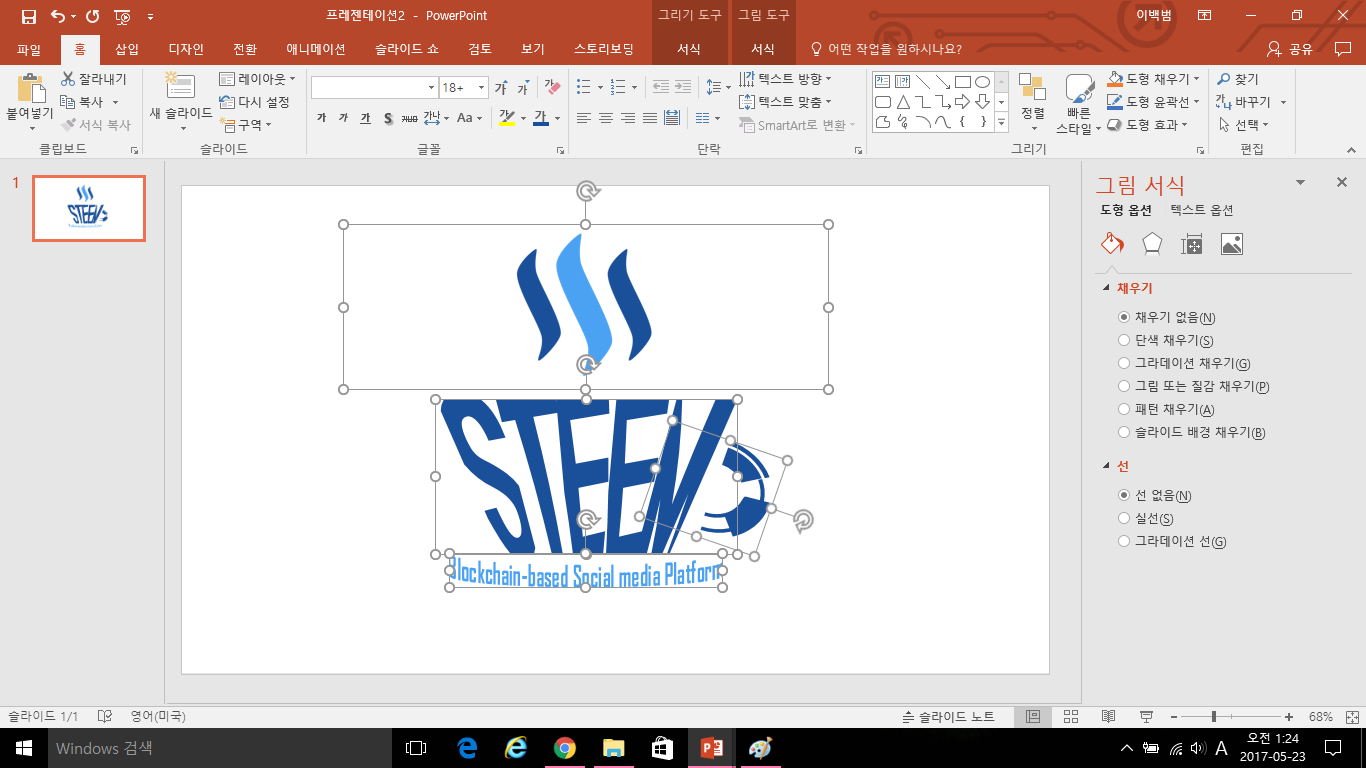Screen dimensions: 1366x768
Task: Open Fill & Line paint bucket tab
Action: click(x=1112, y=244)
